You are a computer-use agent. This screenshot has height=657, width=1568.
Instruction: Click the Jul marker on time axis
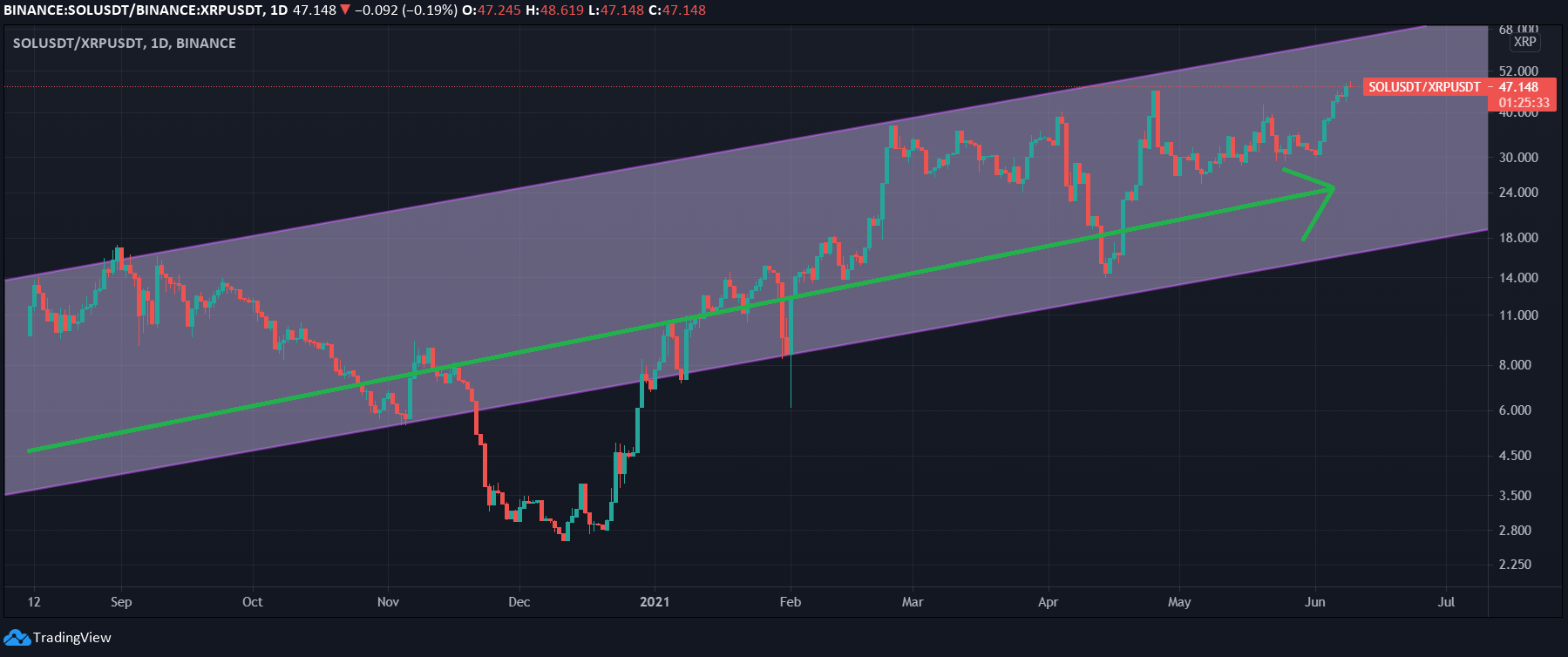point(1446,602)
